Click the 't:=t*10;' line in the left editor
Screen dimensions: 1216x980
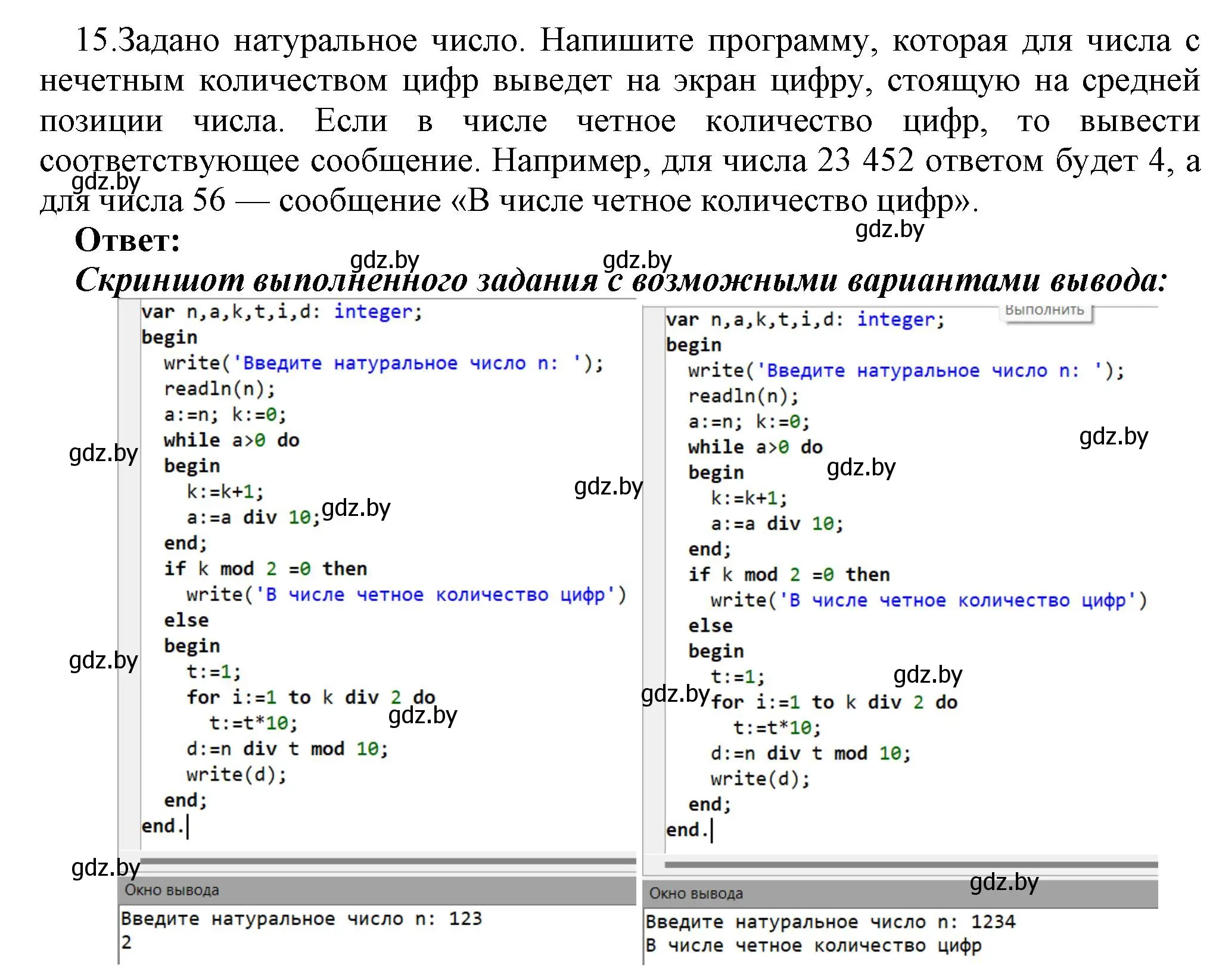click(253, 723)
